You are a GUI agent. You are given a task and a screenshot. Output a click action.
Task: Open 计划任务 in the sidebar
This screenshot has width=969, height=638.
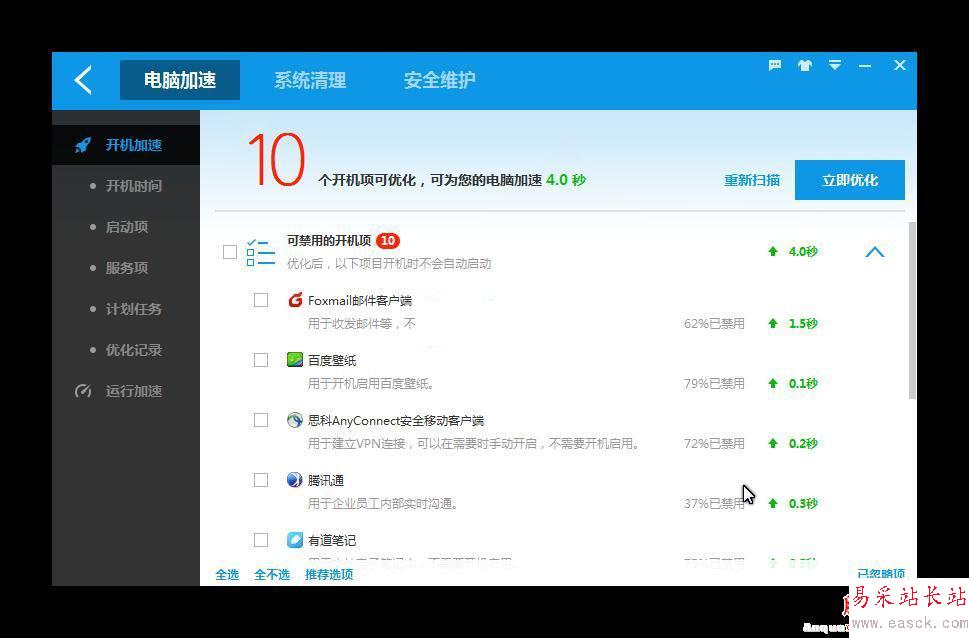[133, 308]
